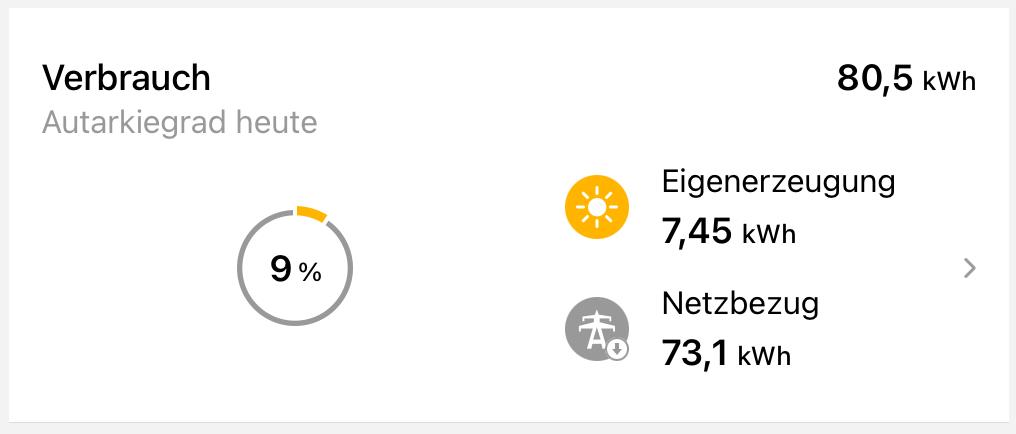The height and width of the screenshot is (434, 1016).
Task: Click the kWh unit next to 80,5
Action: (x=949, y=82)
